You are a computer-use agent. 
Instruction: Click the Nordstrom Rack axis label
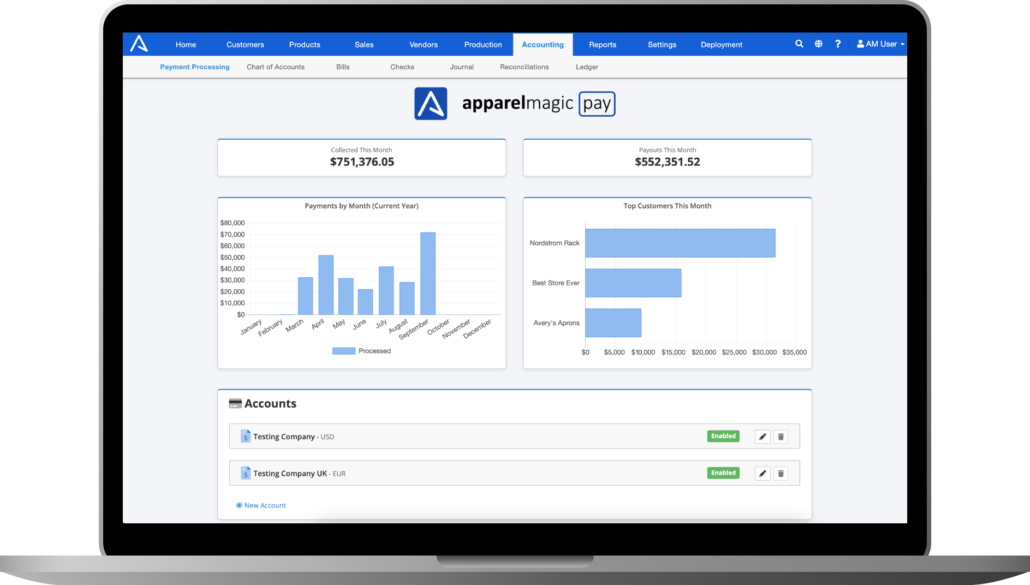click(554, 243)
